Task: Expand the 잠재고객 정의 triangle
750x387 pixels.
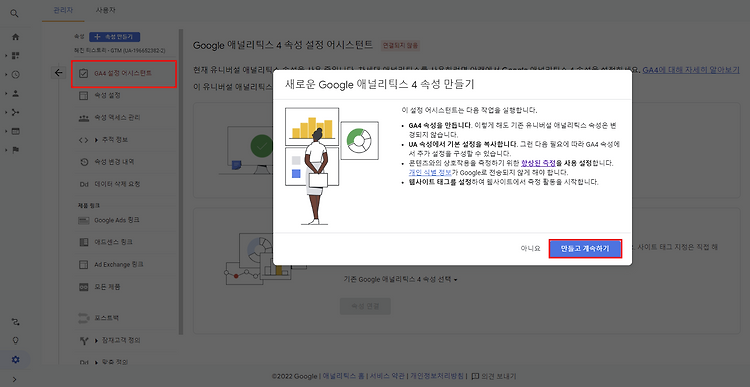Action: 96,341
